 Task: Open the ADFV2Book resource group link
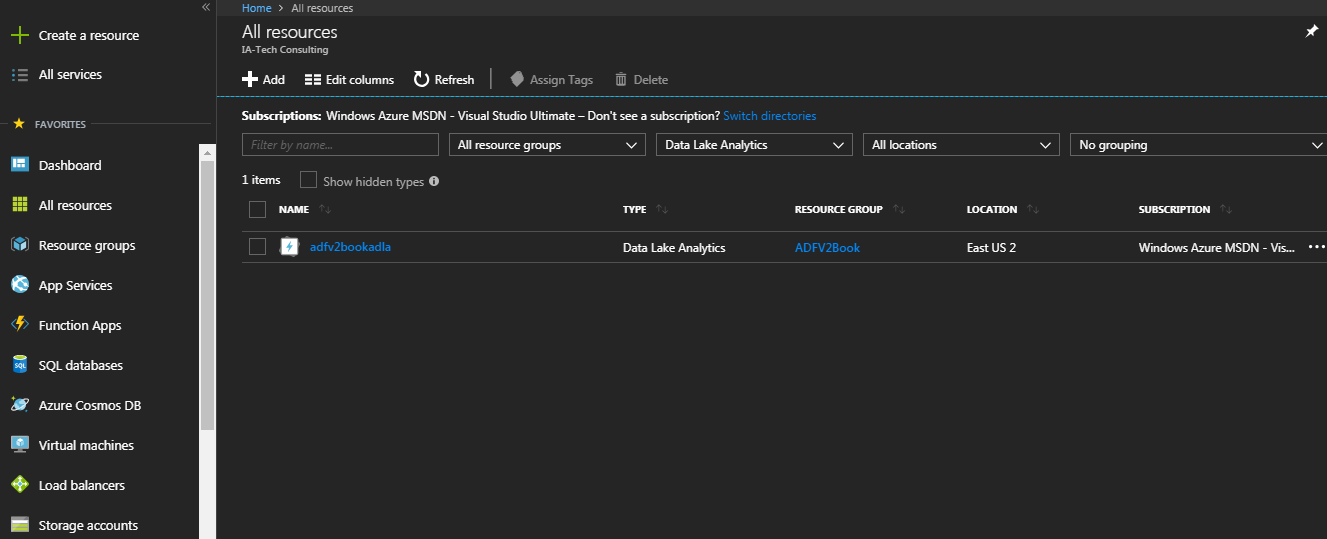pyautogui.click(x=828, y=247)
